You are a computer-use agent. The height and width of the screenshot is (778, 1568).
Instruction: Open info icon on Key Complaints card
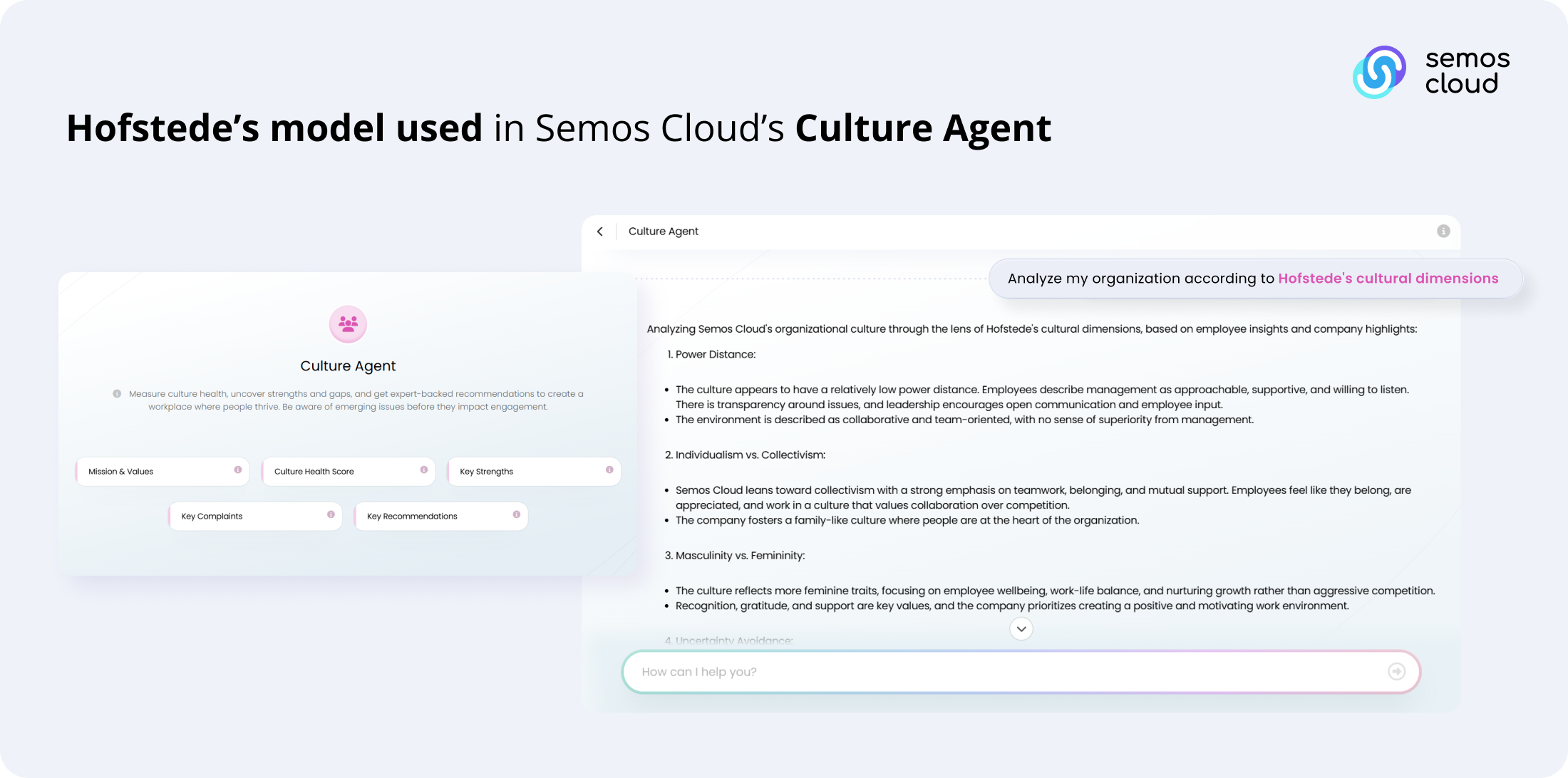click(x=331, y=514)
